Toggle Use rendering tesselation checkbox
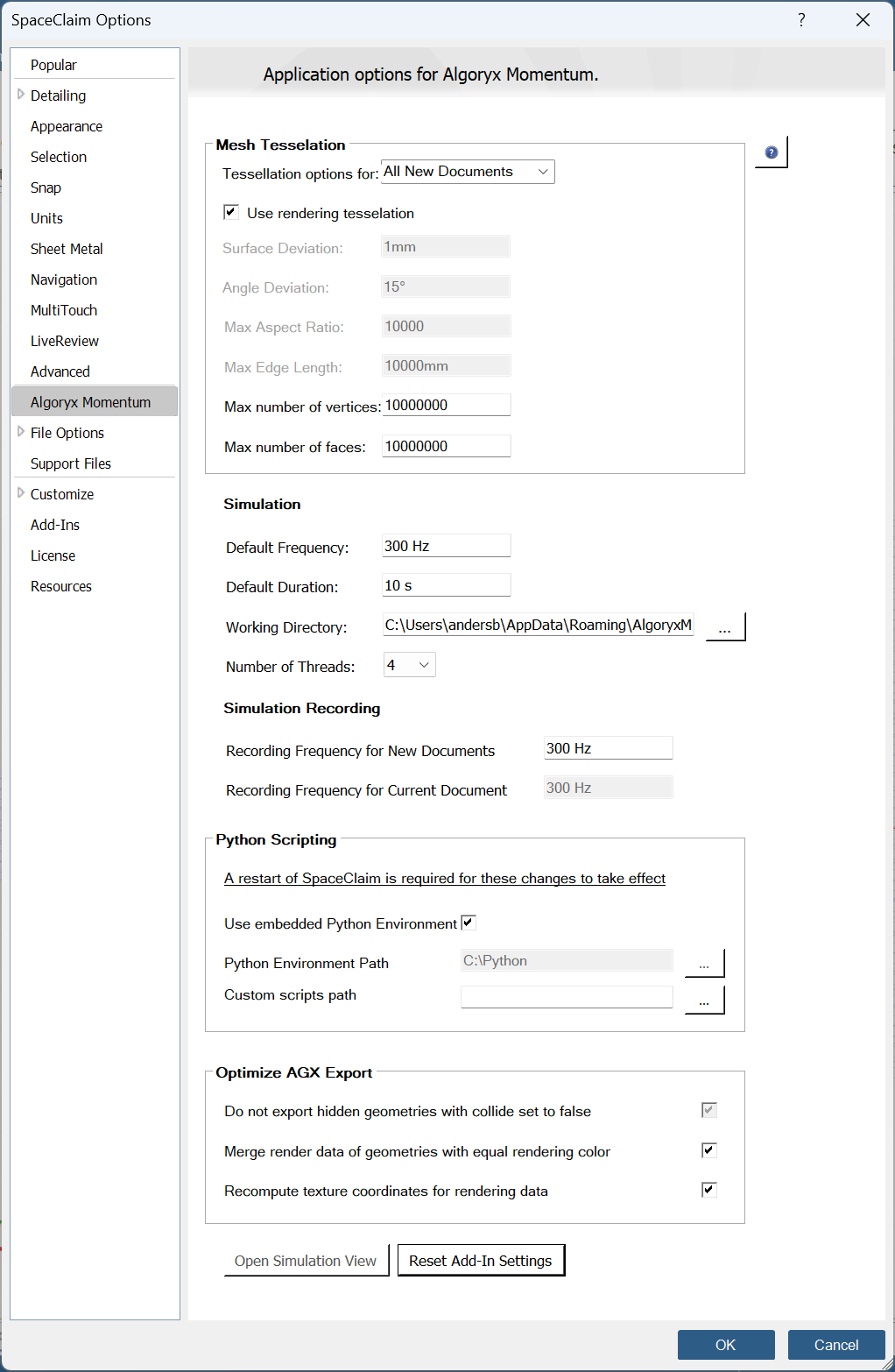 tap(231, 212)
